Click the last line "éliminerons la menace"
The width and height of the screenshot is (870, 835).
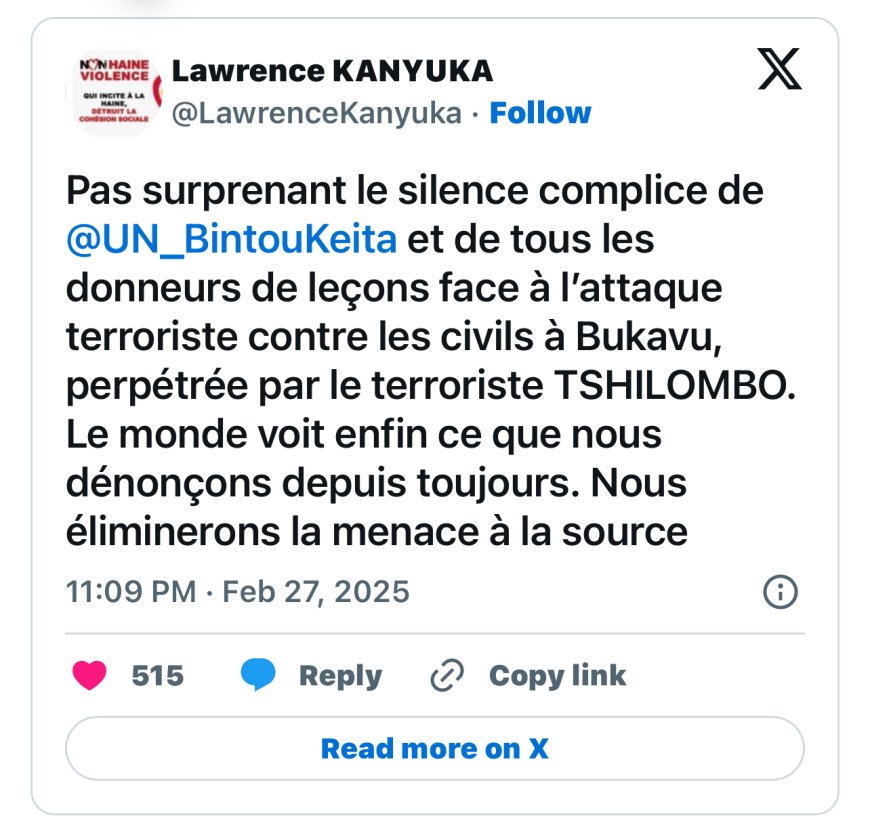(377, 532)
